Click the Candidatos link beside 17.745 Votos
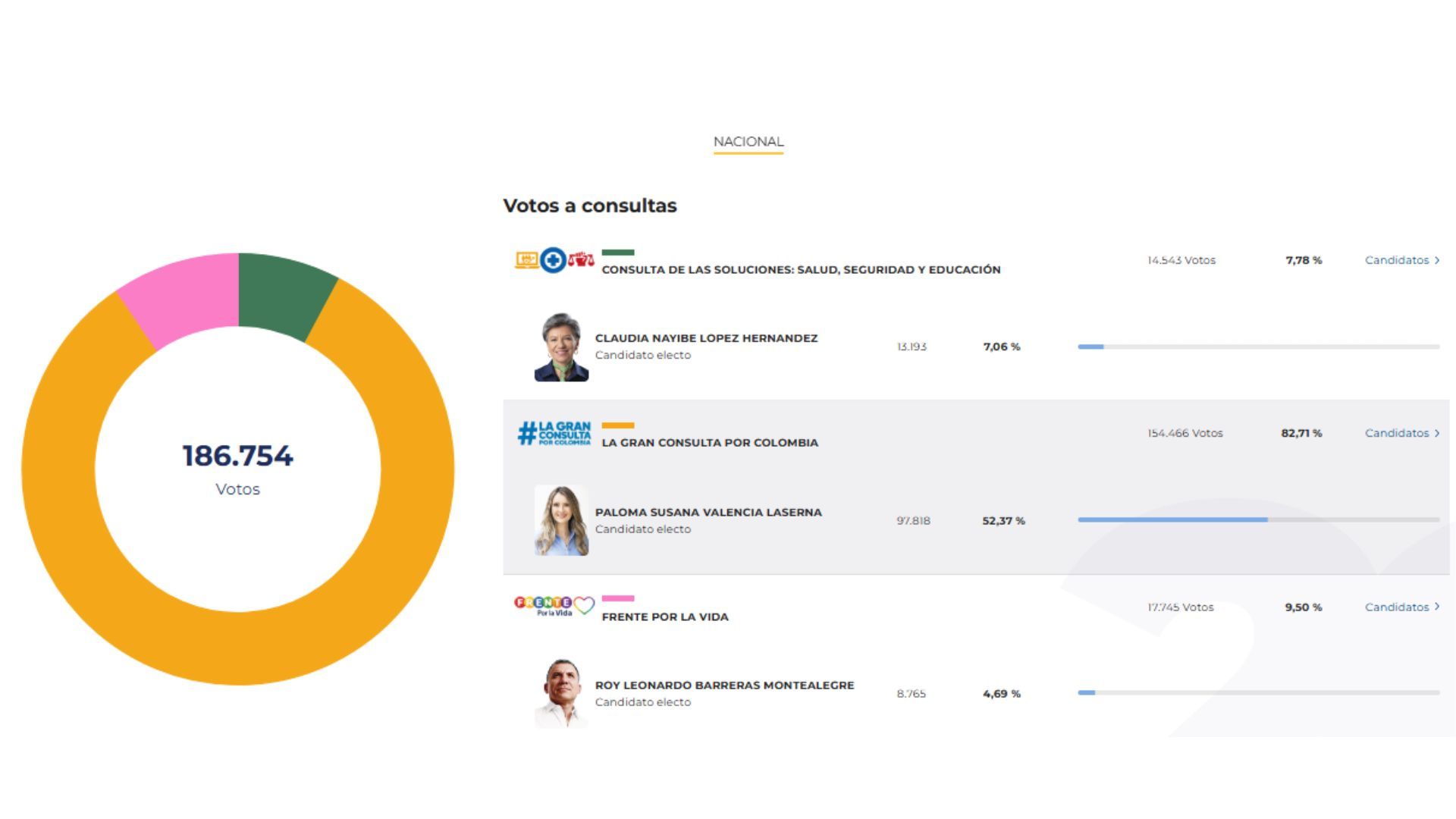Screen dimensions: 1456x819 point(1398,607)
